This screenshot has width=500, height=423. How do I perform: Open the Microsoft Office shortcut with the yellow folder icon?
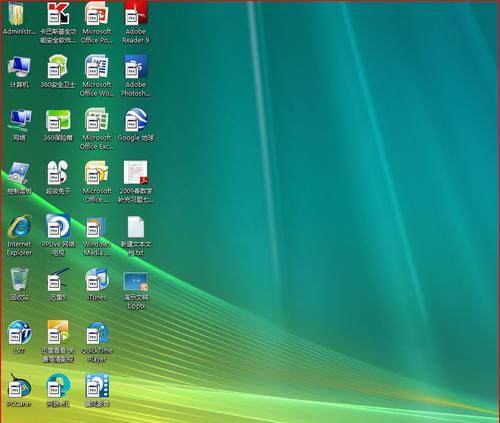pos(97,173)
